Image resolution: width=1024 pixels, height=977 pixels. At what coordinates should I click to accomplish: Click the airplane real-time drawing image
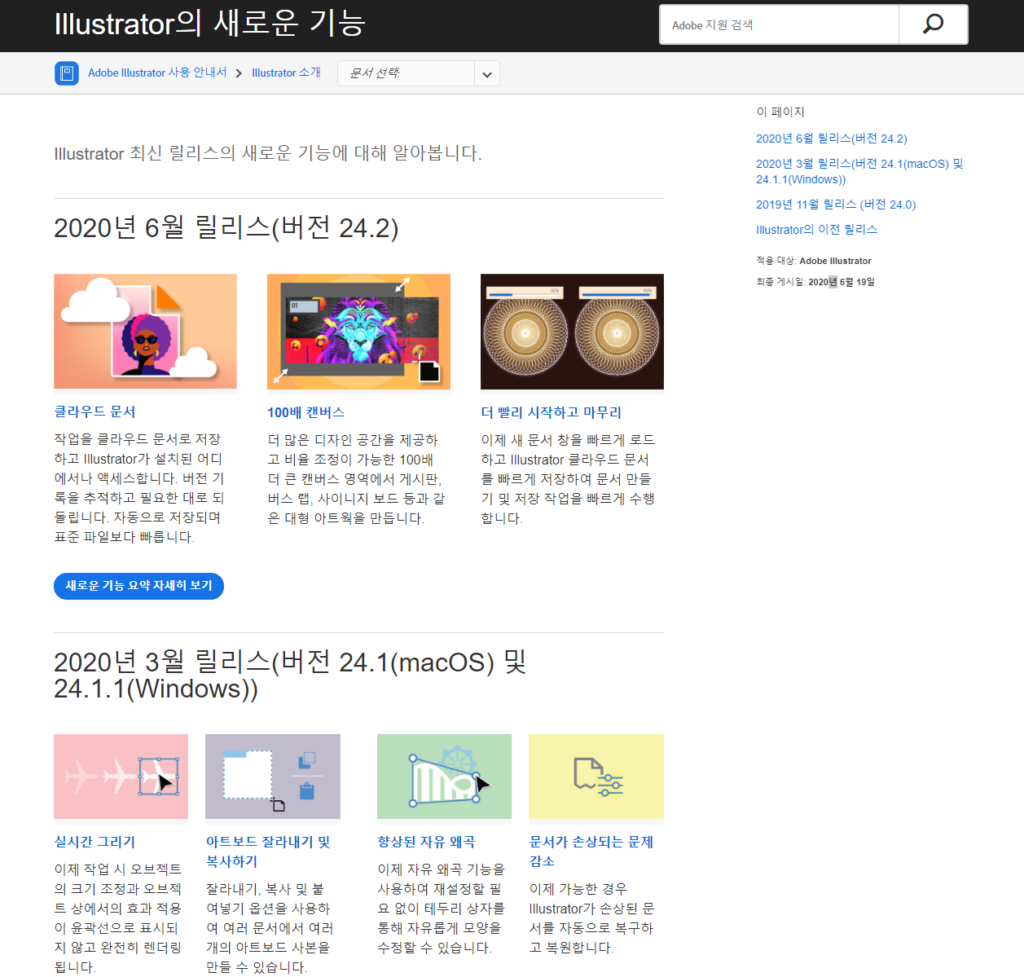121,777
